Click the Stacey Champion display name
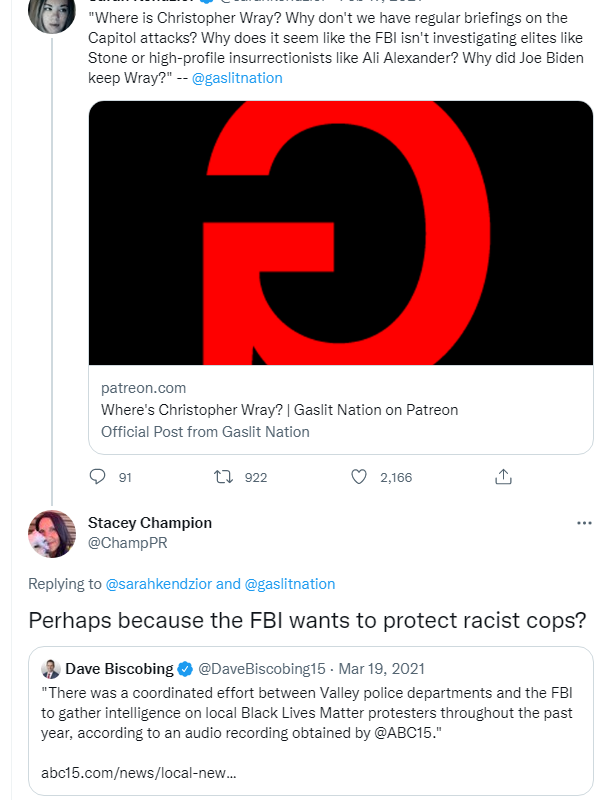Screen dimensions: 609x800 (150, 523)
